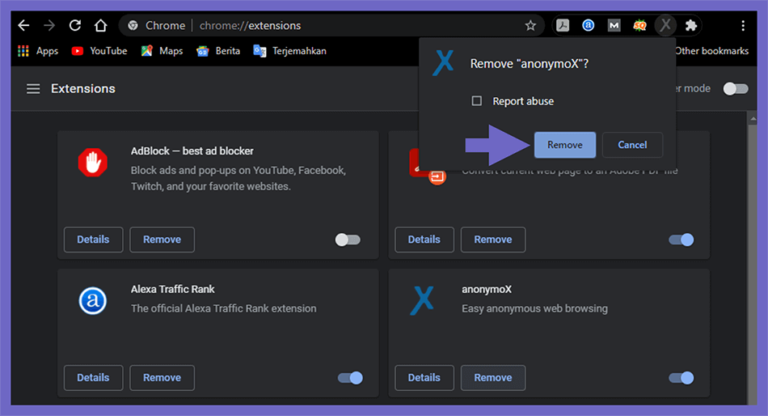This screenshot has height=416, width=768.
Task: Click the AdBlock red hand icon
Action: pos(93,163)
